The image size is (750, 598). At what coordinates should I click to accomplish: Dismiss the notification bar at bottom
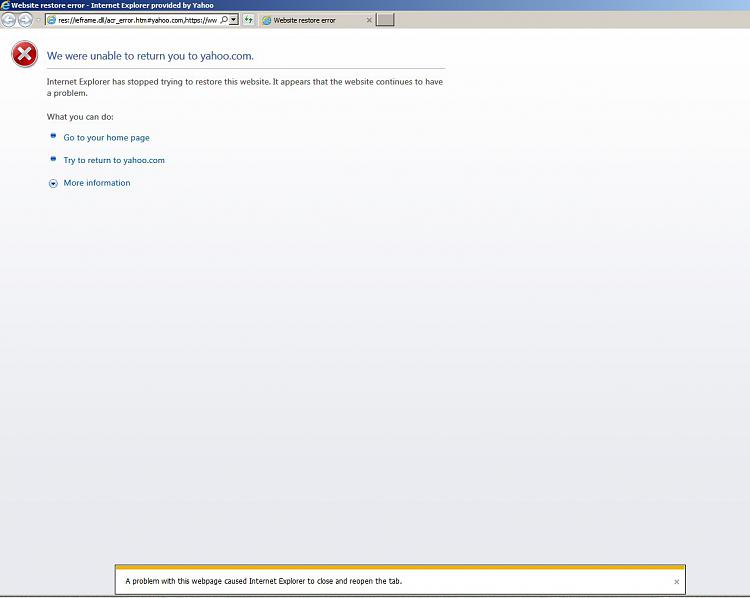pyautogui.click(x=676, y=582)
